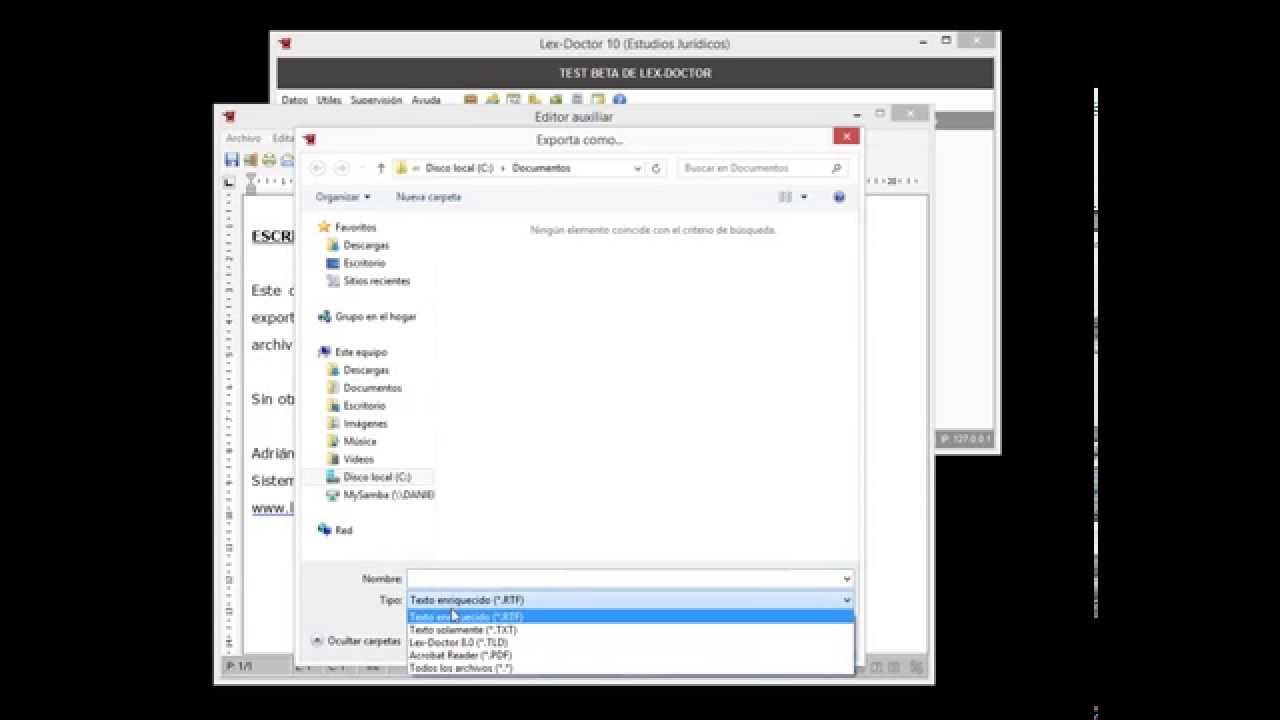Choose the highlighted Texto enriquecido (*.RTF) list option
Screen dimensions: 1280x720
(x=630, y=617)
